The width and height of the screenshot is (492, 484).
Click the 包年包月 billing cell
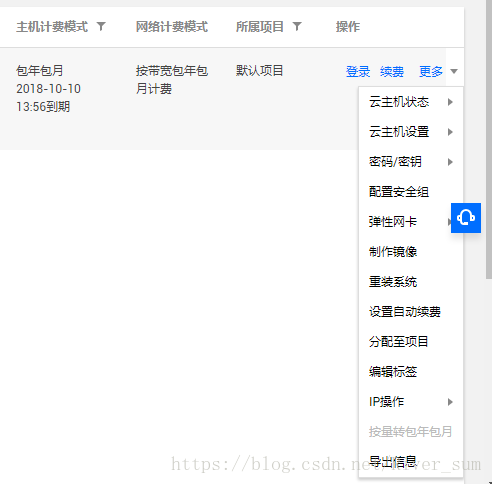click(x=40, y=71)
